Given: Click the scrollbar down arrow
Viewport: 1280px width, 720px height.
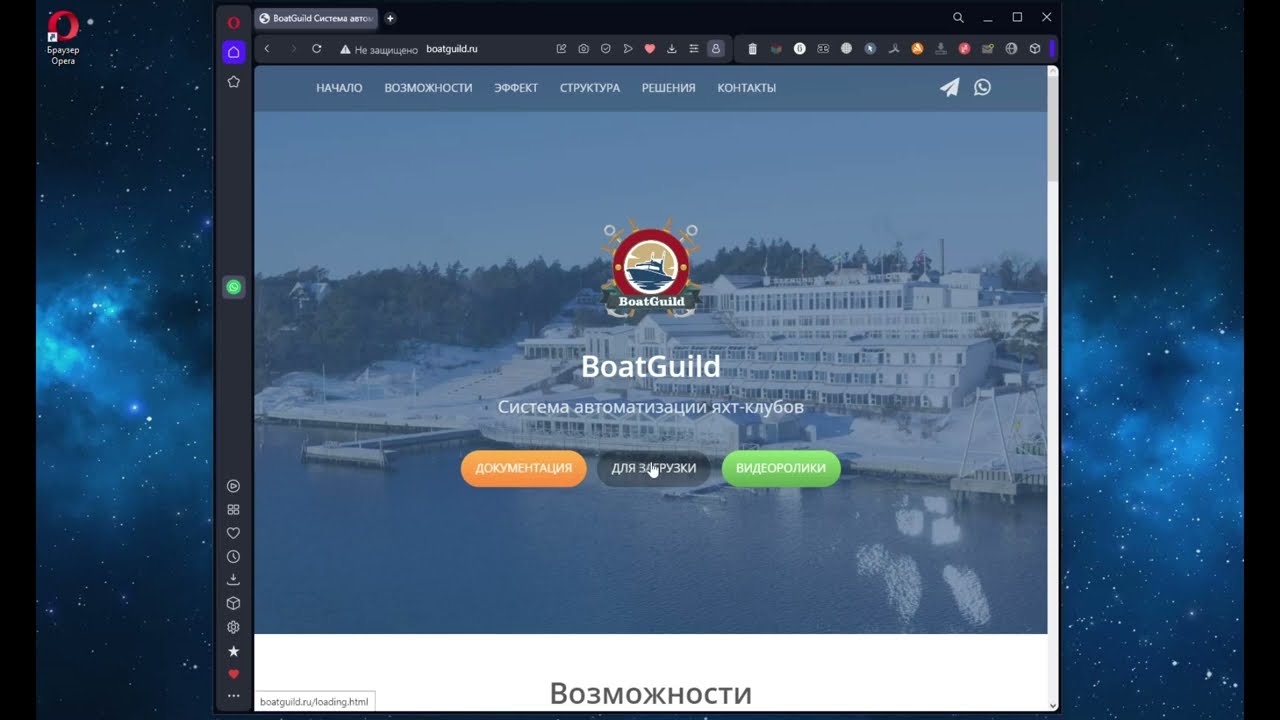Looking at the screenshot, I should 1053,705.
